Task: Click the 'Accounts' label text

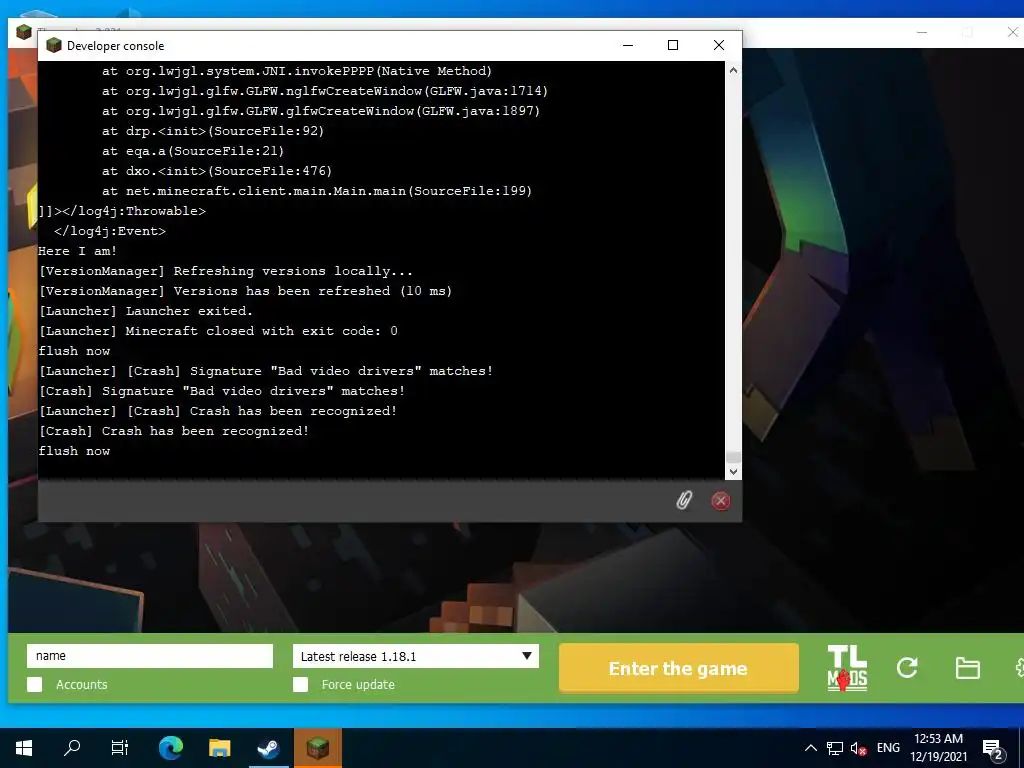Action: pyautogui.click(x=82, y=684)
